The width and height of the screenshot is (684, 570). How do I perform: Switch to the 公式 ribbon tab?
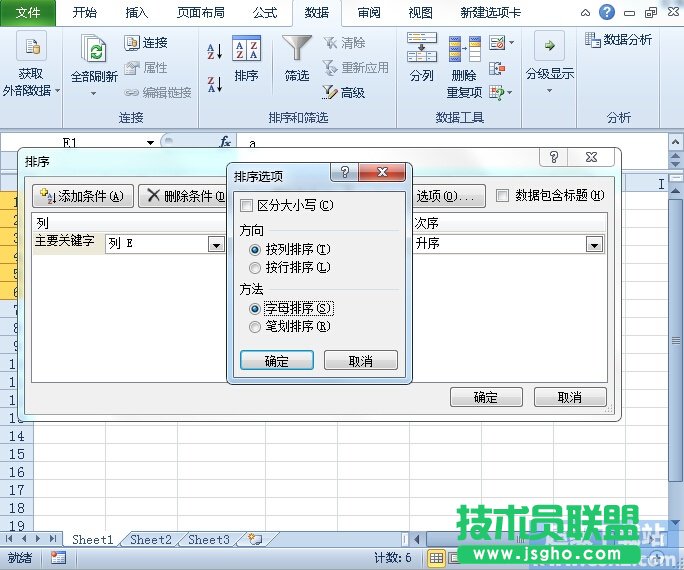[265, 13]
